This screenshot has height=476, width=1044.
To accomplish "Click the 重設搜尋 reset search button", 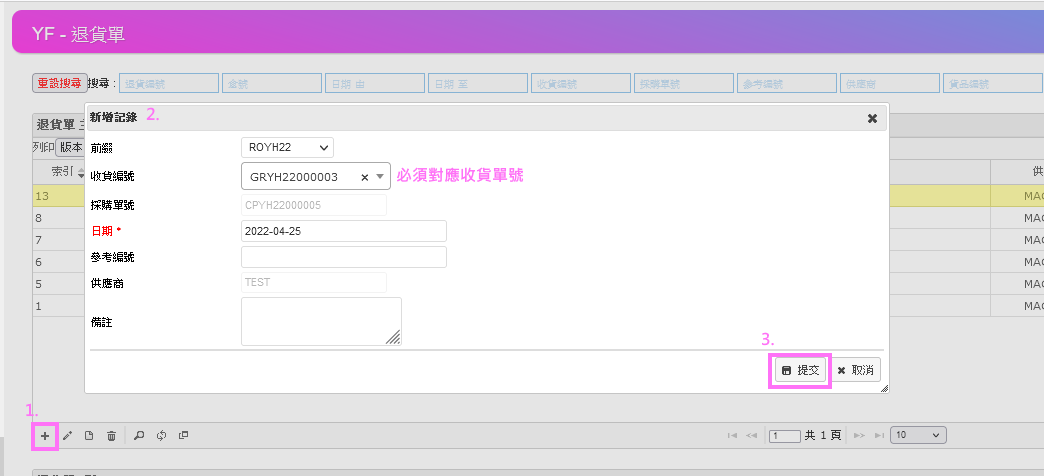I will pyautogui.click(x=60, y=83).
